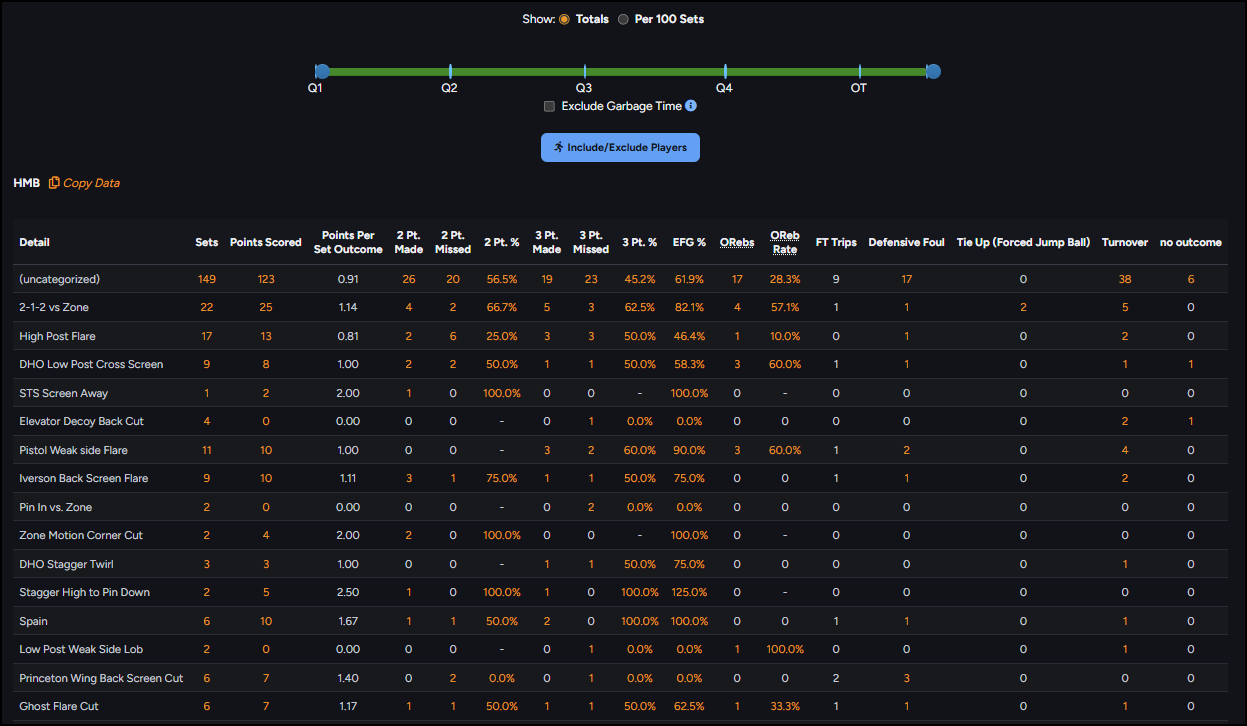Viewport: 1247px width, 726px height.
Task: Click the Garbage Time info icon
Action: click(x=691, y=106)
